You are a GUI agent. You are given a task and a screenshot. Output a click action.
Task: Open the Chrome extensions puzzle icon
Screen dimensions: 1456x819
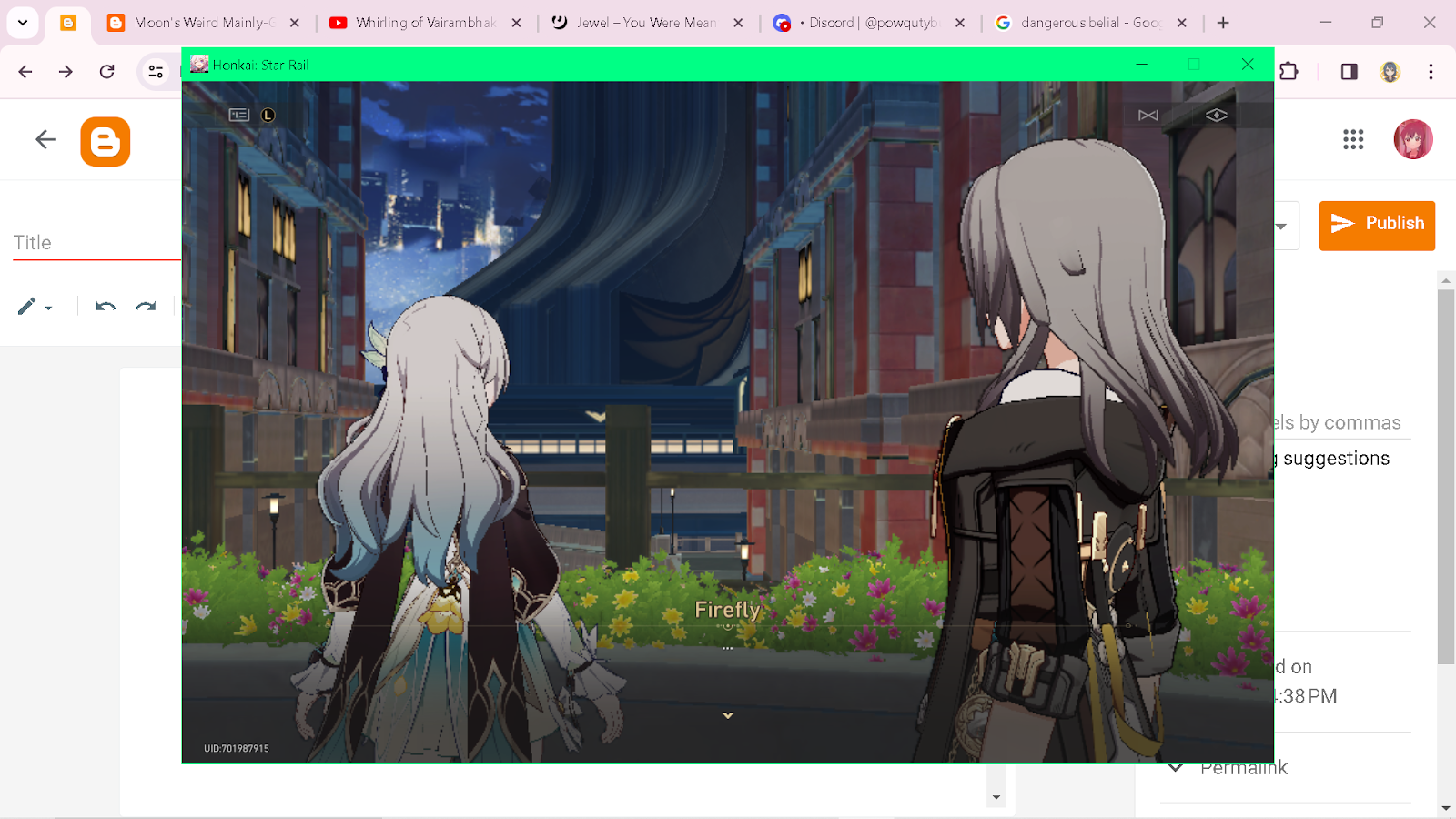tap(1289, 71)
